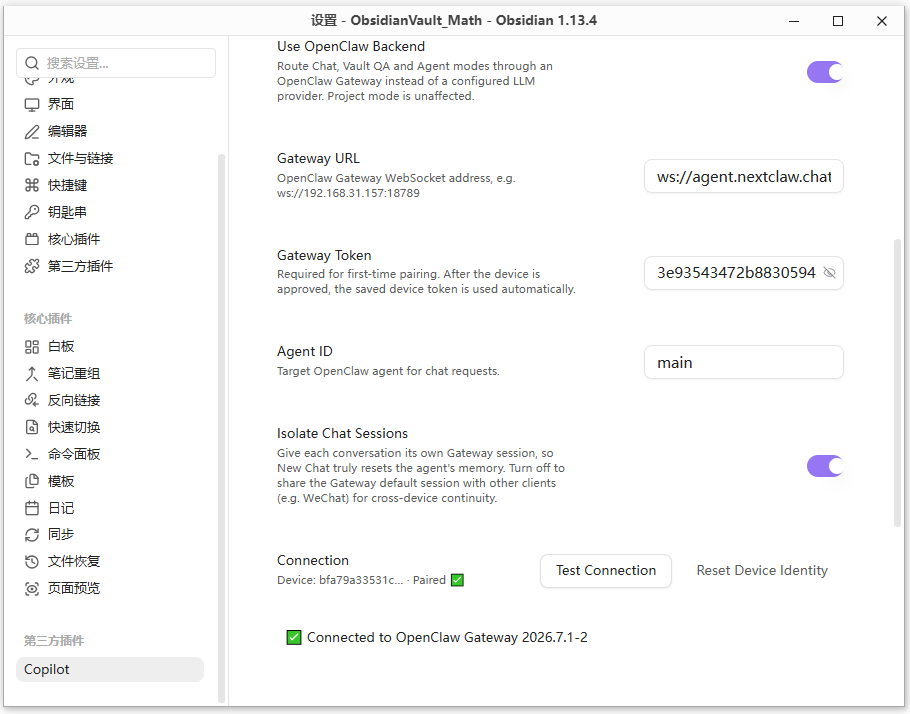This screenshot has height=714, width=910.
Task: Click the sidebar vertical scrollbar
Action: [x=221, y=428]
